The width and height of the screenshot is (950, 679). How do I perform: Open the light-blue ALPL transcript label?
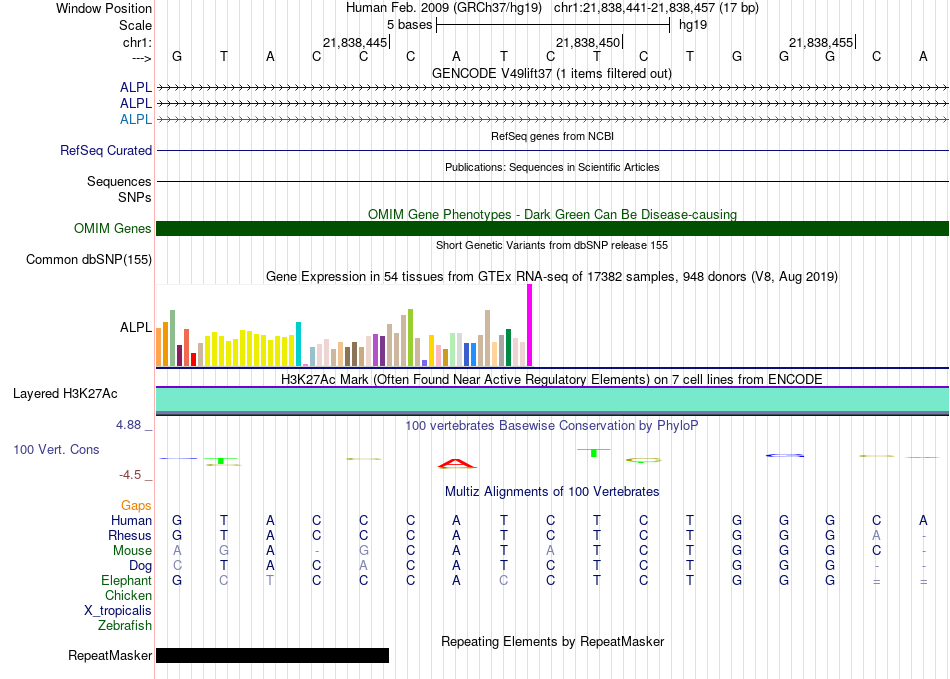click(136, 119)
